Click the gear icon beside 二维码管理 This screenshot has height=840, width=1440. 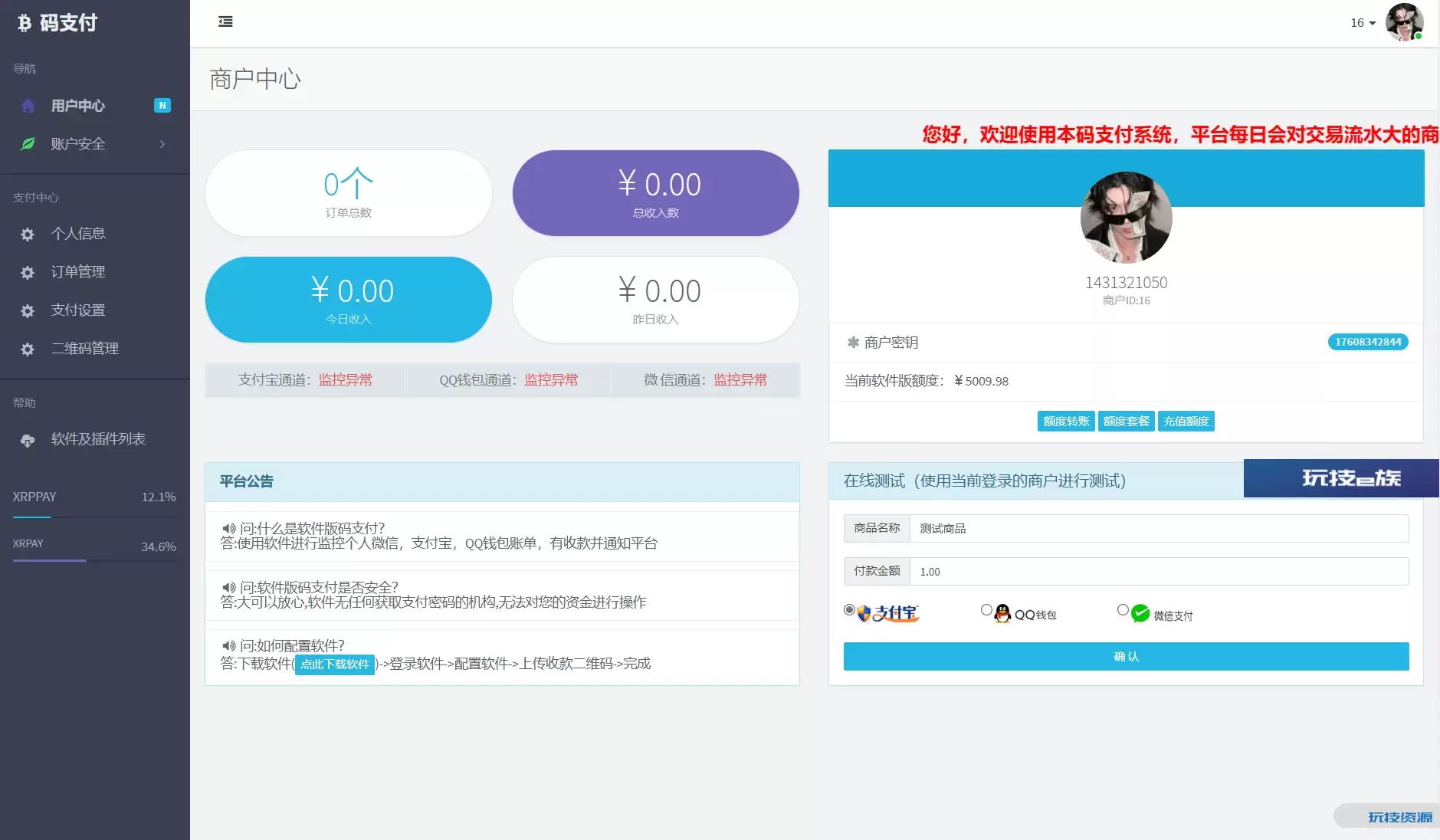click(28, 349)
